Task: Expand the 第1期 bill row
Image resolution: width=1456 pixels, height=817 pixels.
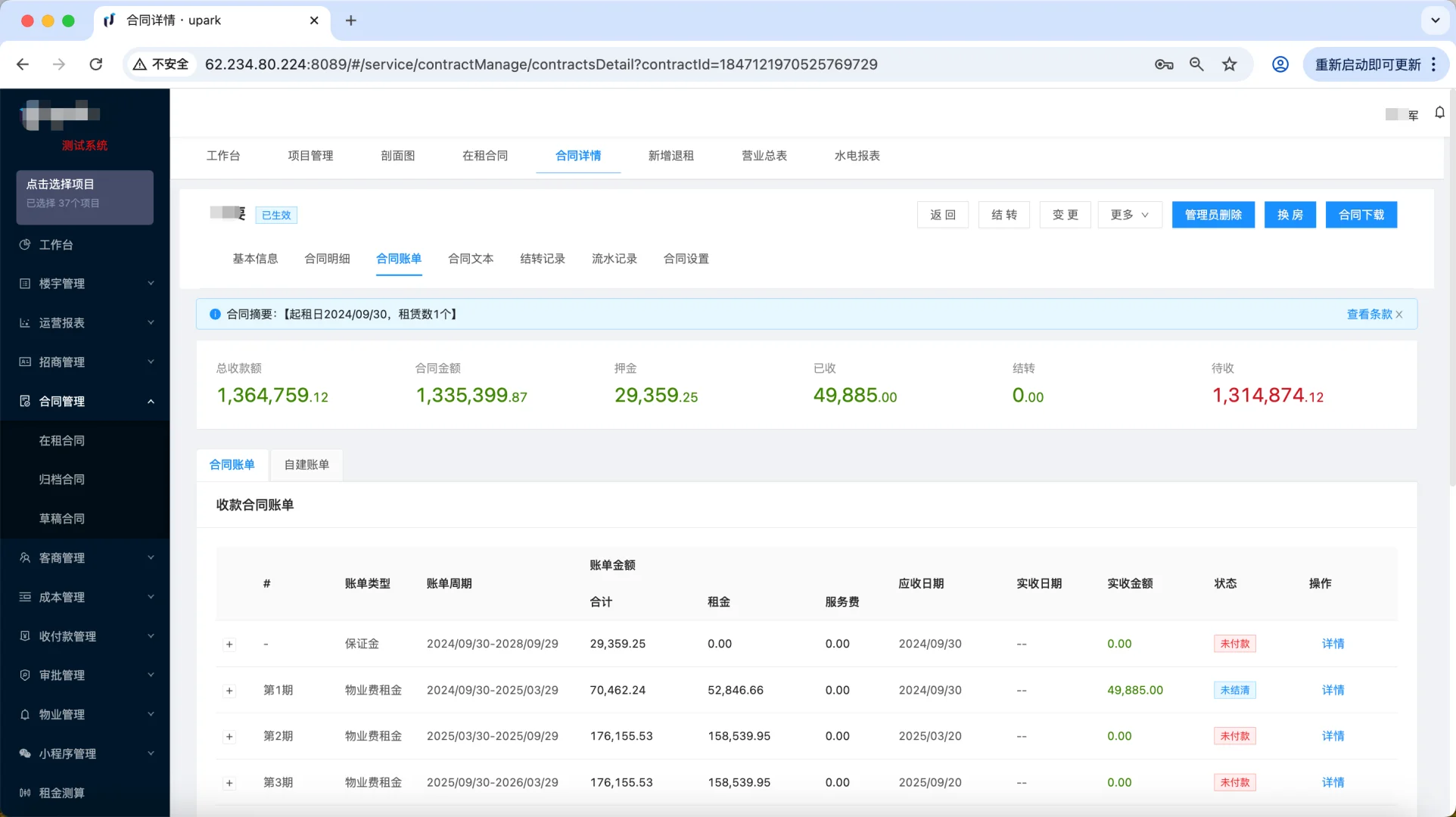Action: click(229, 690)
